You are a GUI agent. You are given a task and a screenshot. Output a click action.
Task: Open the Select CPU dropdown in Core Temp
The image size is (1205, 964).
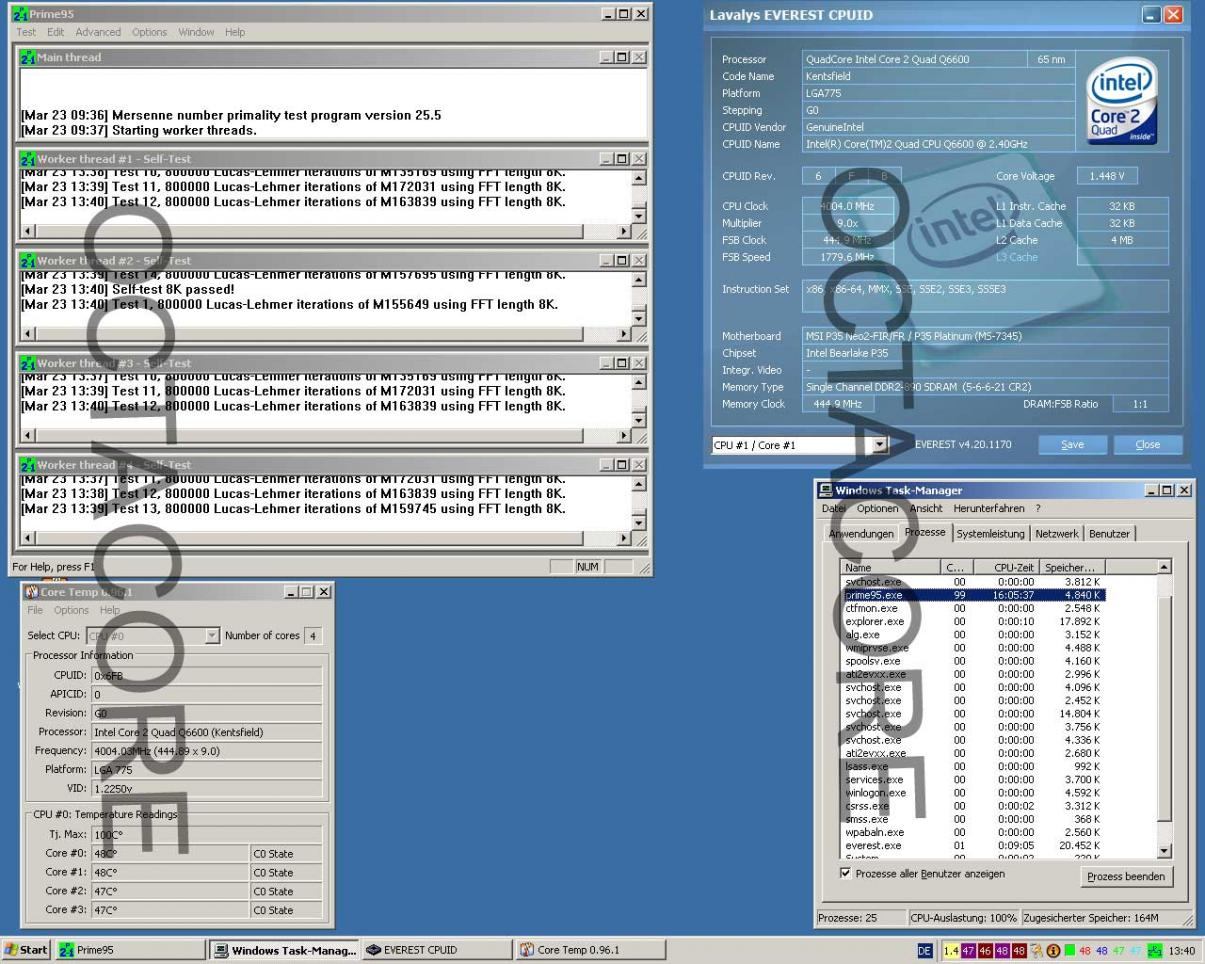[212, 635]
